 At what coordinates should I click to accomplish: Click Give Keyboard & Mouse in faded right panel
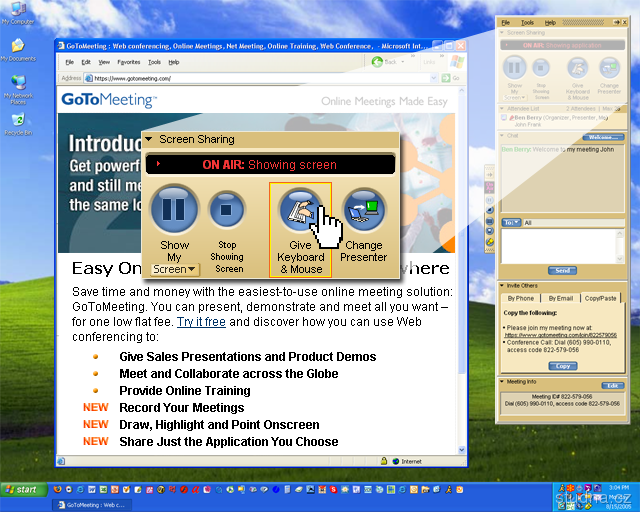pos(578,68)
